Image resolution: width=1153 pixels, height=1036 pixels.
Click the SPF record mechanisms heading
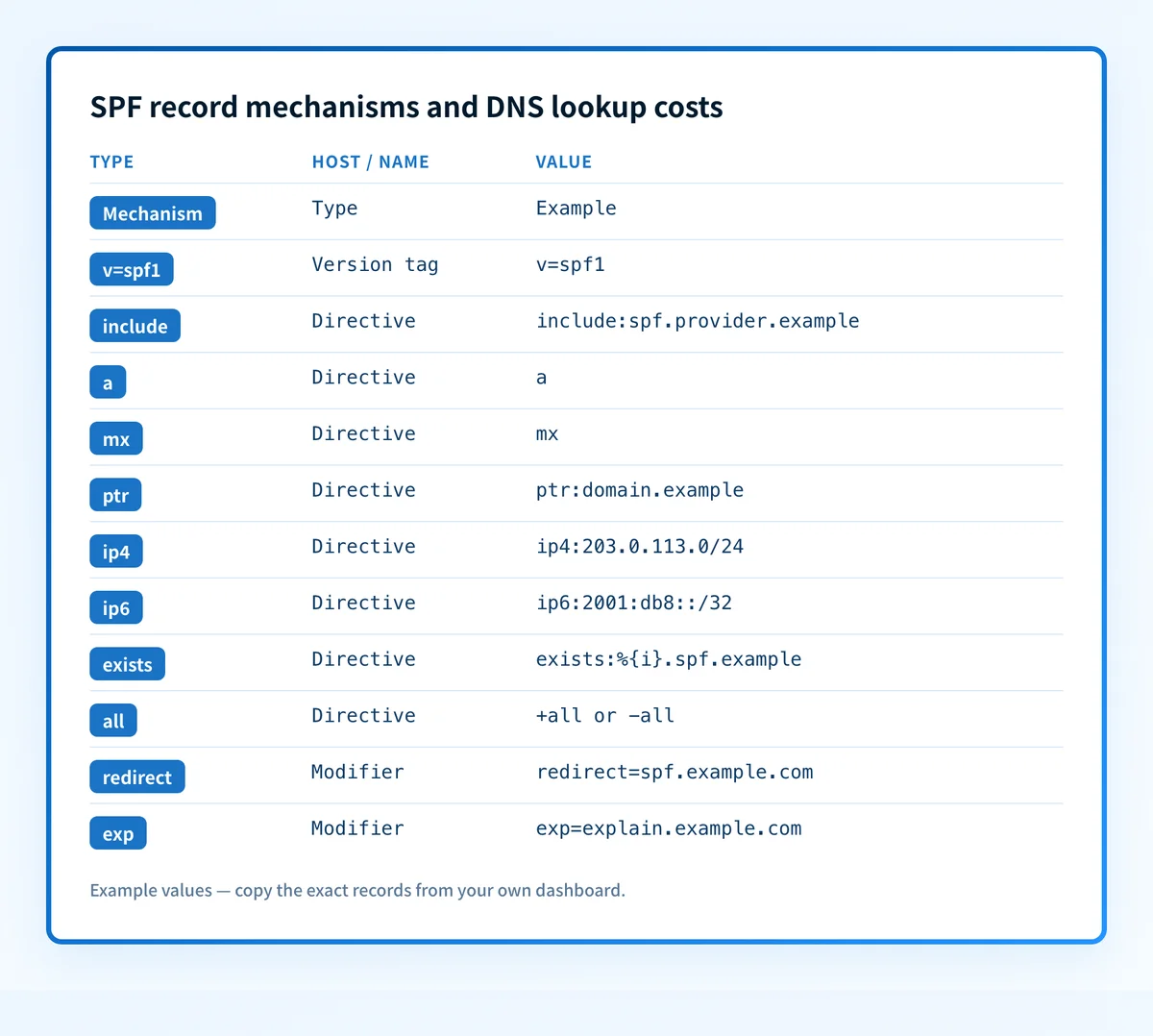[x=406, y=107]
